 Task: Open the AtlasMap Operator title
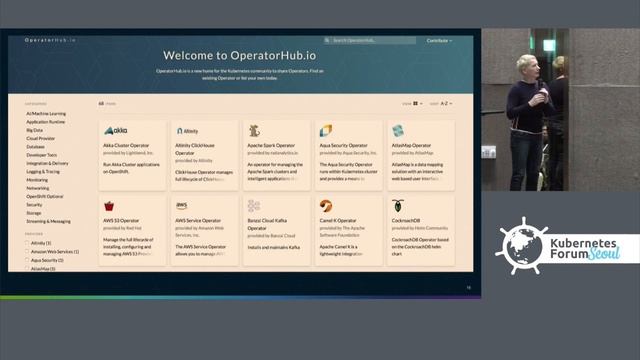pos(411,145)
